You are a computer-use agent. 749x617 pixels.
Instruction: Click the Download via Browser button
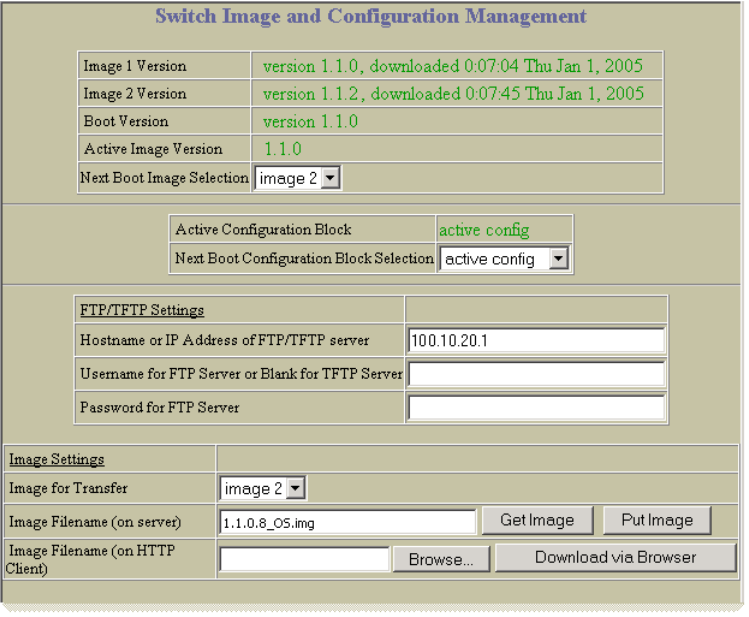click(x=615, y=557)
